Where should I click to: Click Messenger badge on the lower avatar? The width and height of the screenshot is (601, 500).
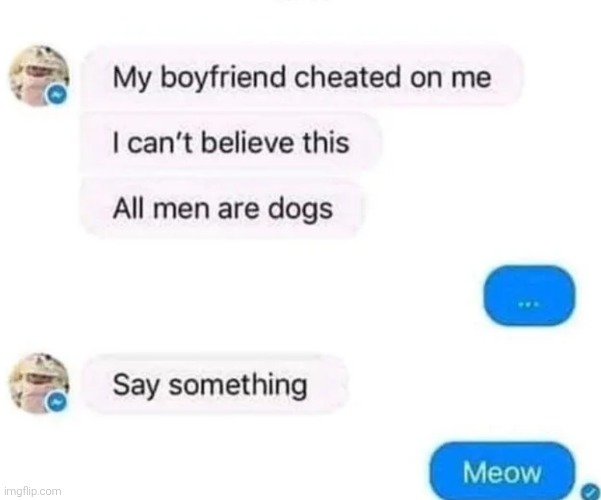[x=57, y=402]
